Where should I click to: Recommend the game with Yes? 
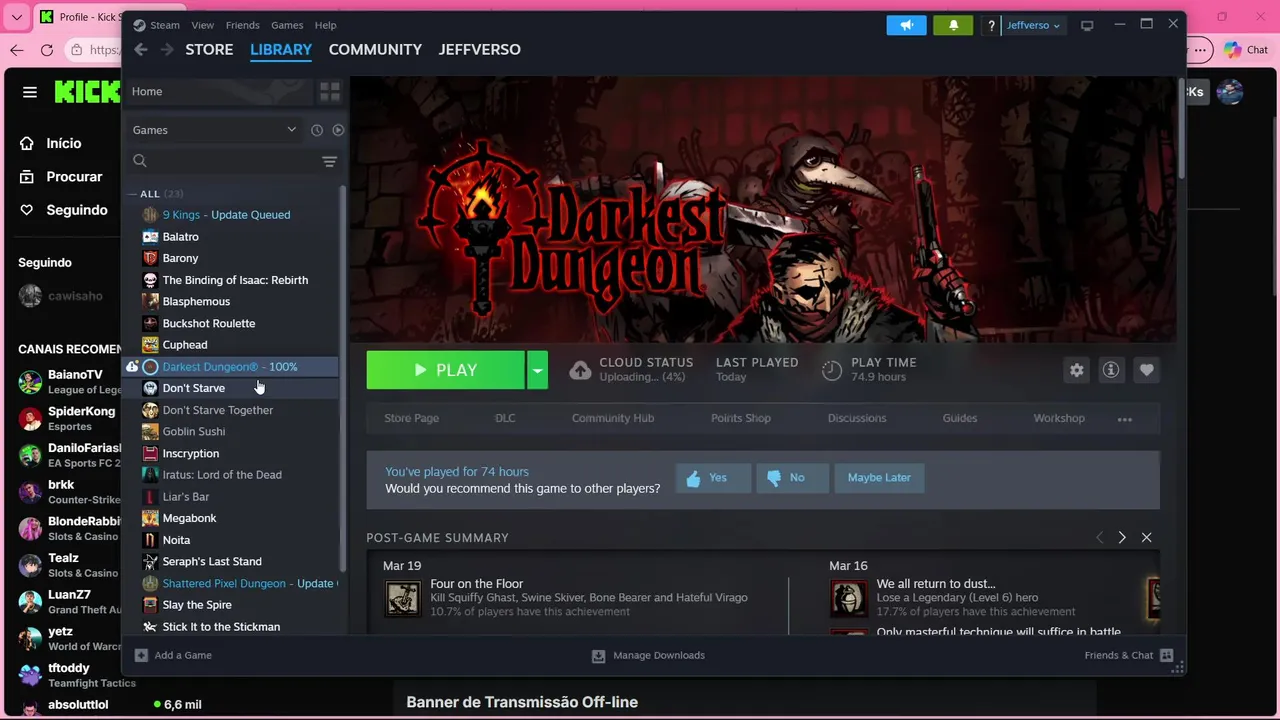click(712, 478)
